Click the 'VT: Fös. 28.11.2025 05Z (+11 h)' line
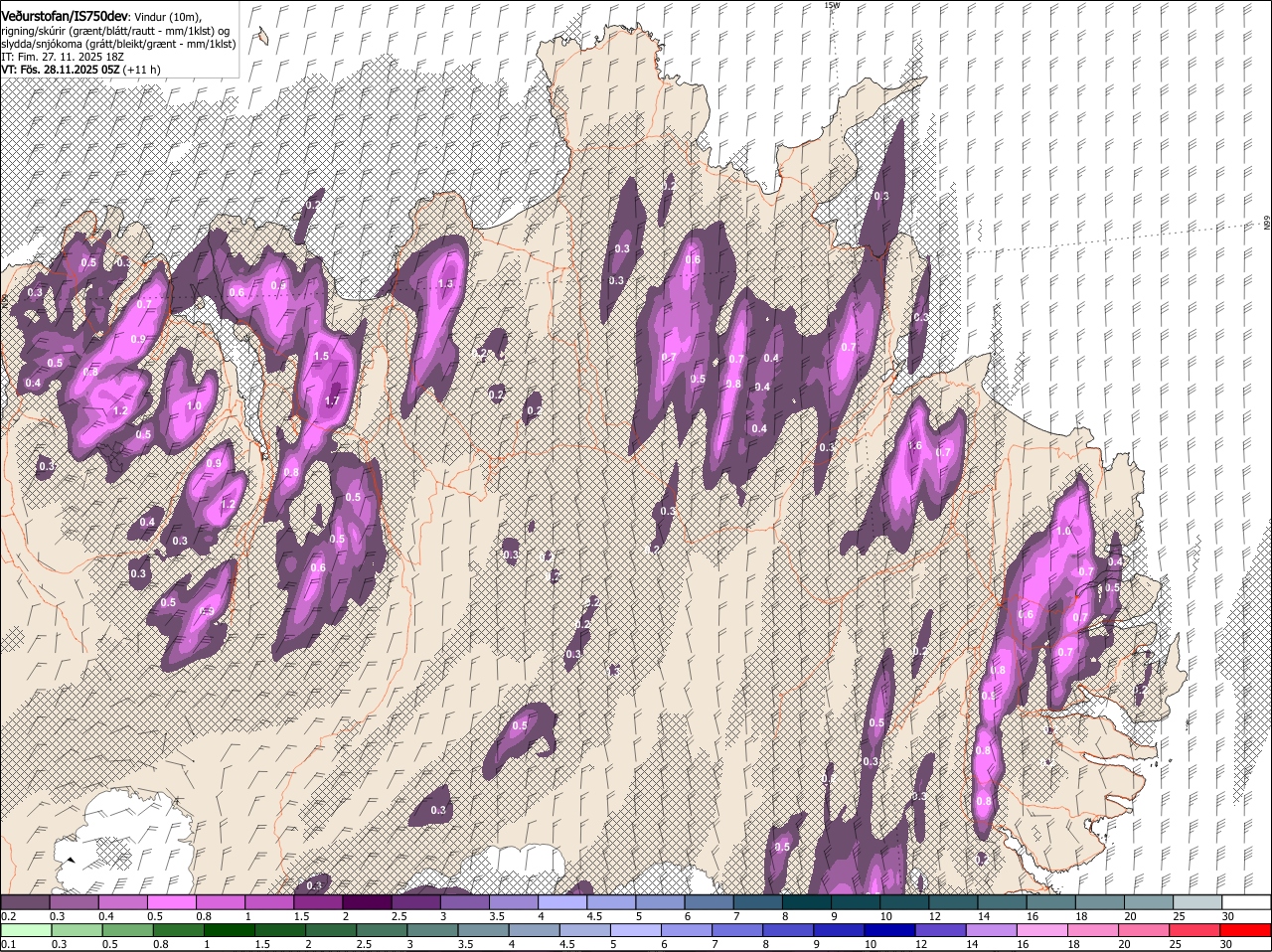Image resolution: width=1272 pixels, height=952 pixels. coord(80,70)
